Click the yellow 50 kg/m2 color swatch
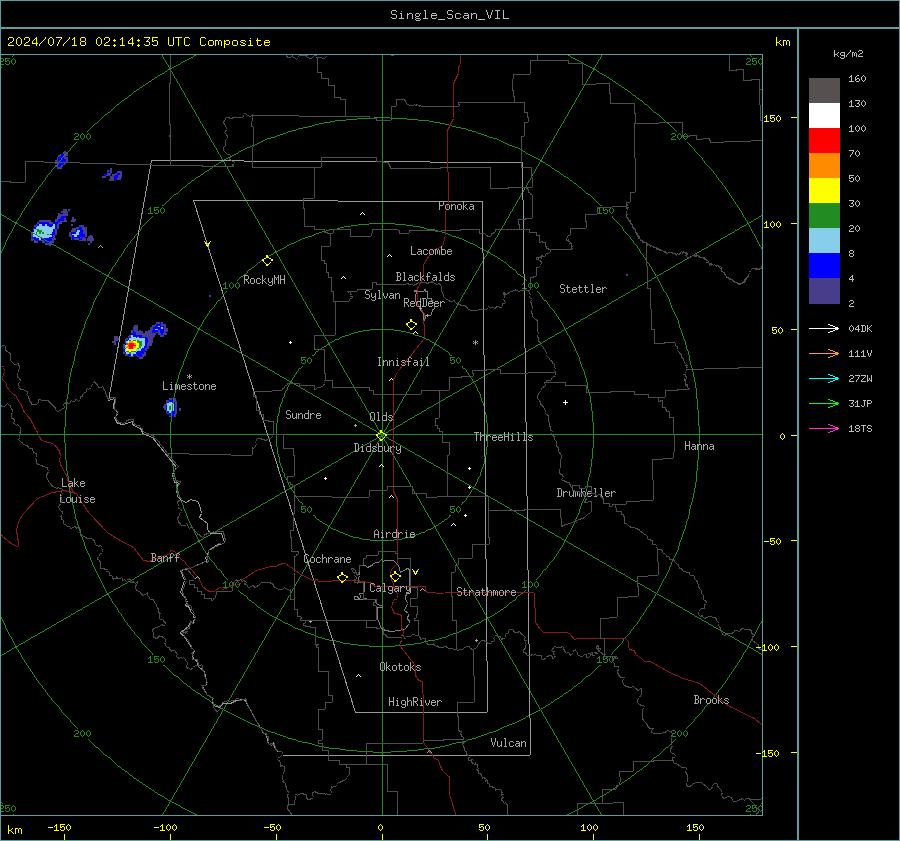This screenshot has width=900, height=841. (824, 191)
